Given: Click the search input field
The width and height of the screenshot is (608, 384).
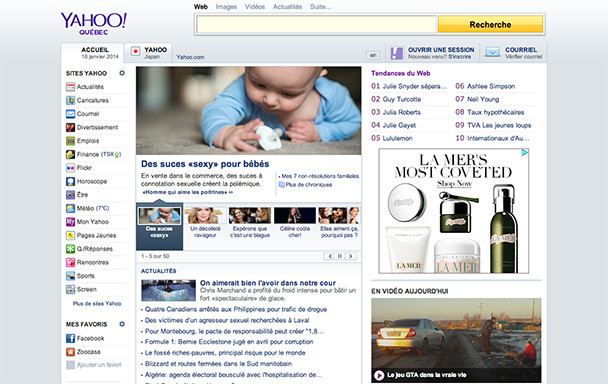Looking at the screenshot, I should [x=316, y=24].
